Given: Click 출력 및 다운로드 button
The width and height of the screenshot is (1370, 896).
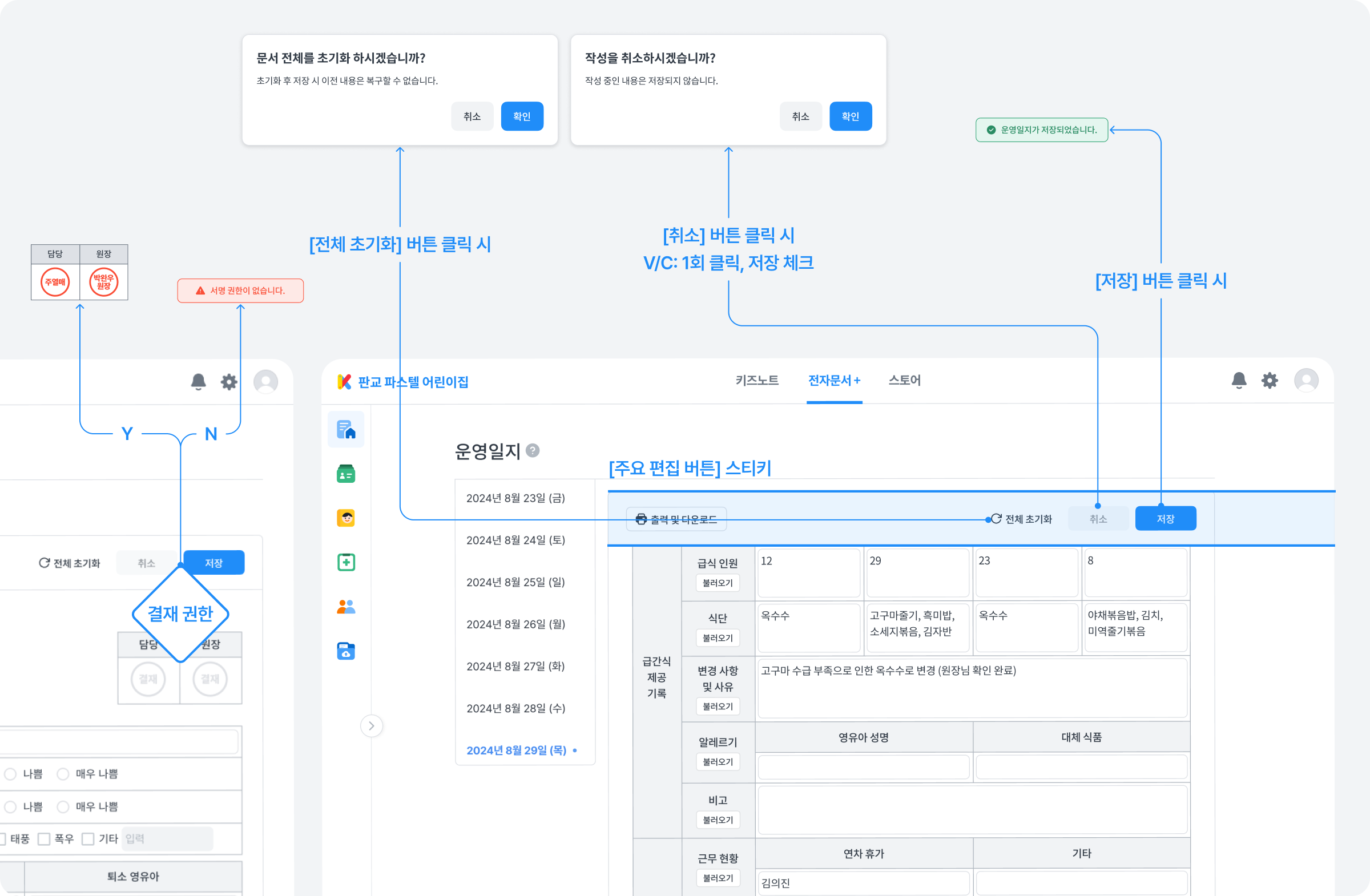Looking at the screenshot, I should (676, 519).
